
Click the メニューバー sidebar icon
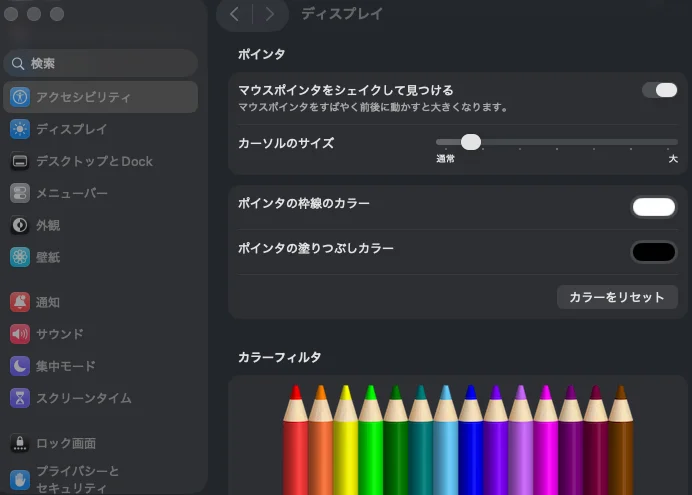click(20, 193)
